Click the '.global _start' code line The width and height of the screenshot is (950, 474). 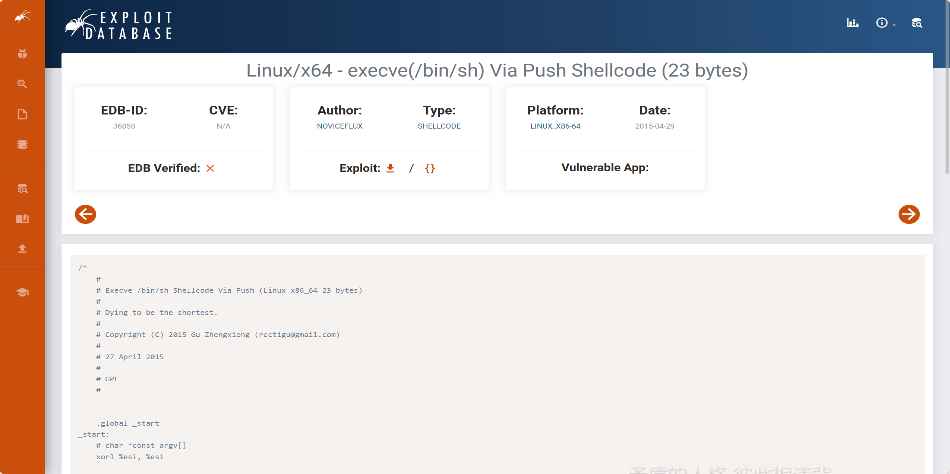[127, 423]
